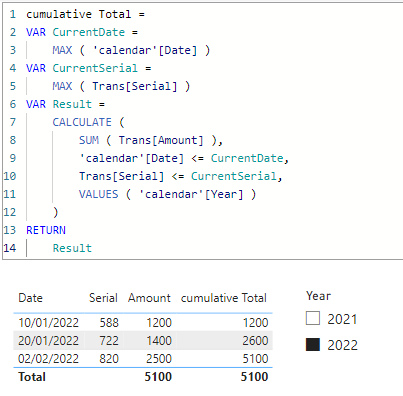403x396 pixels.
Task: Sort table by Serial column header
Action: click(x=103, y=298)
